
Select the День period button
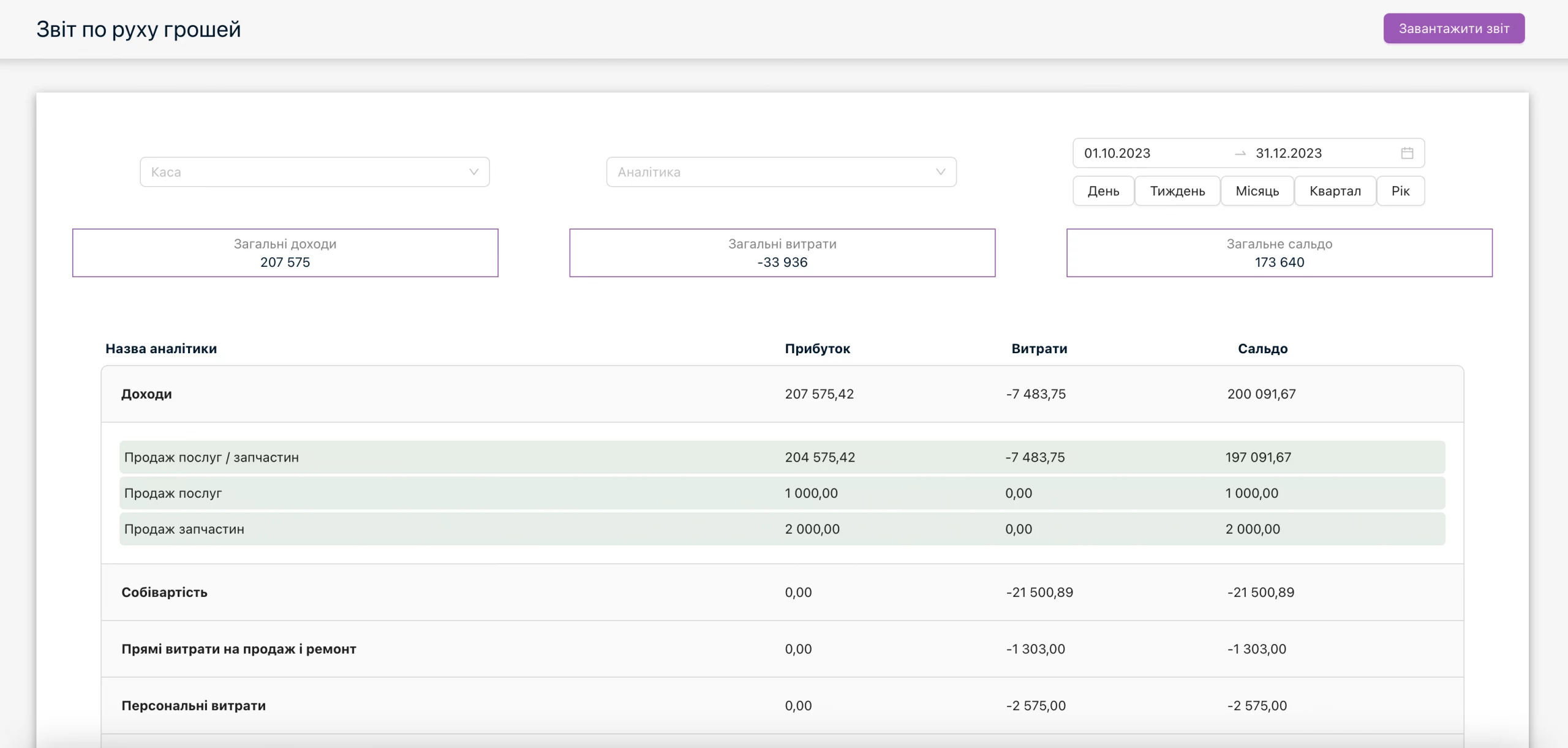[1103, 191]
